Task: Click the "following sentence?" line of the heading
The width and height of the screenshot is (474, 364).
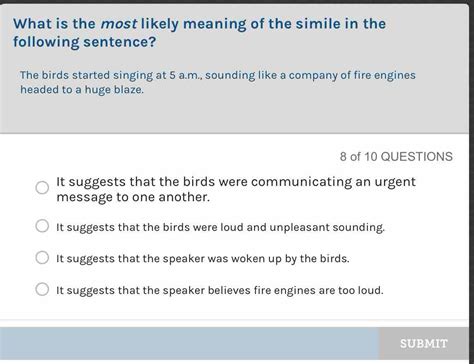Action: coord(84,42)
